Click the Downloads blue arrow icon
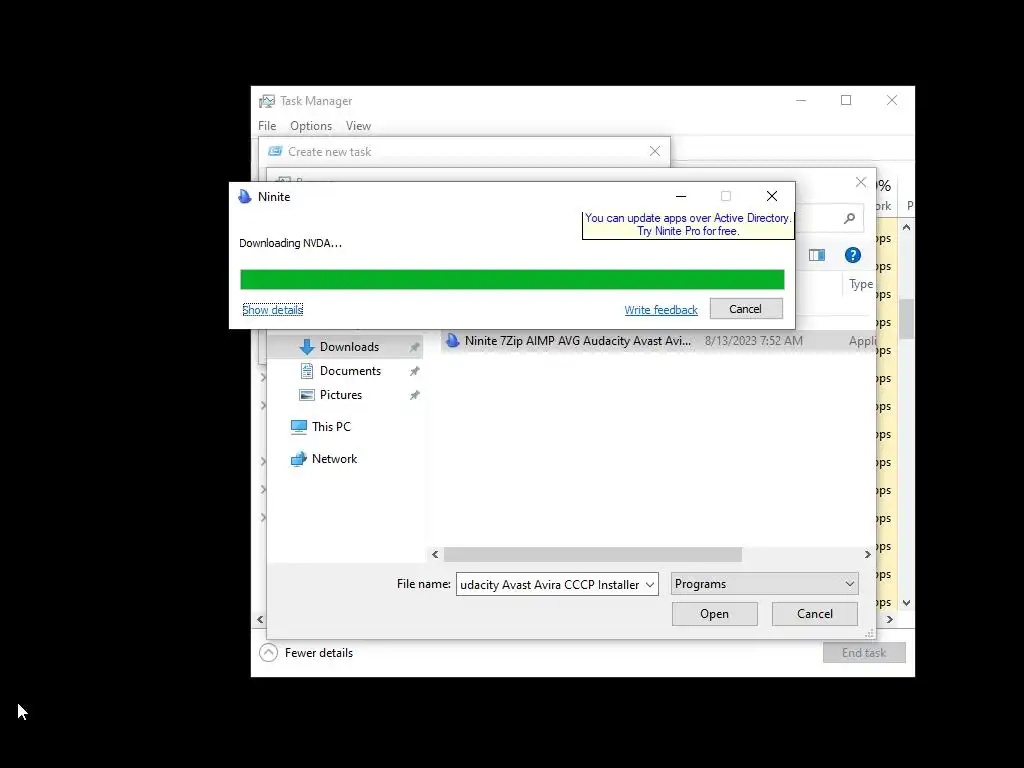Screen dimensions: 1024x768 coord(306,347)
